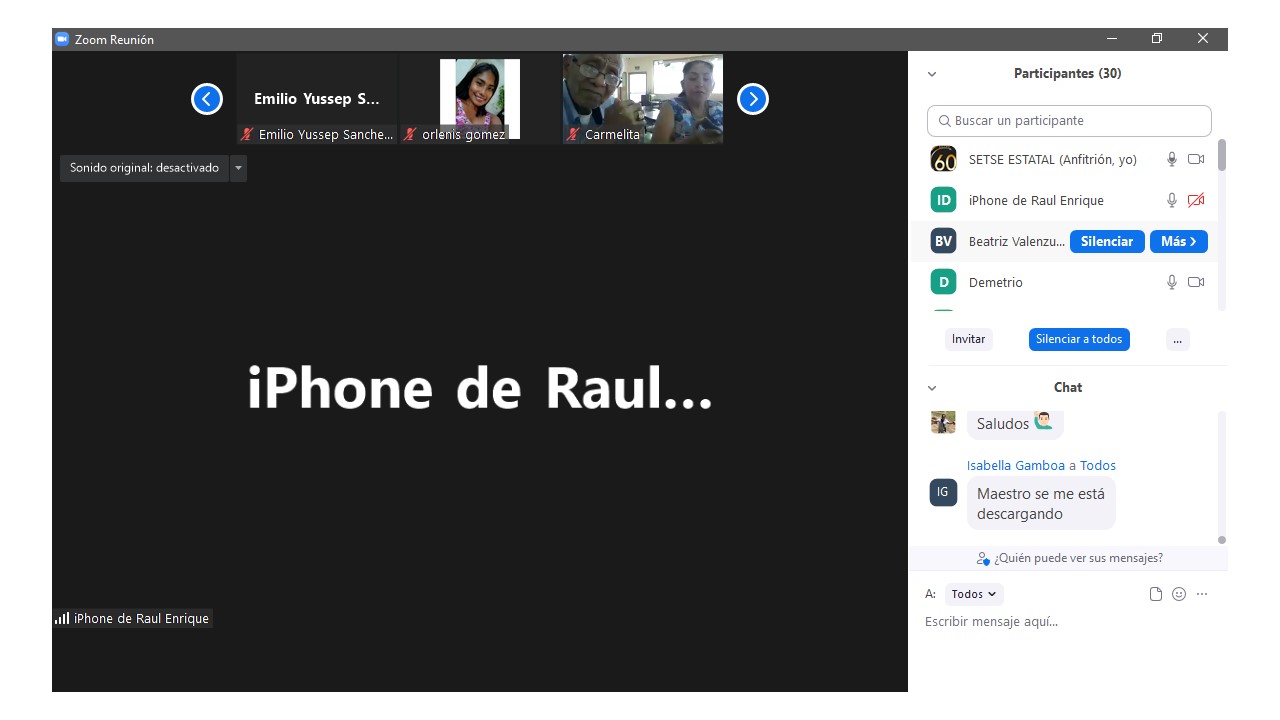Click iPhone de Raul Enrique label on main video
The width and height of the screenshot is (1280, 720).
coord(141,619)
